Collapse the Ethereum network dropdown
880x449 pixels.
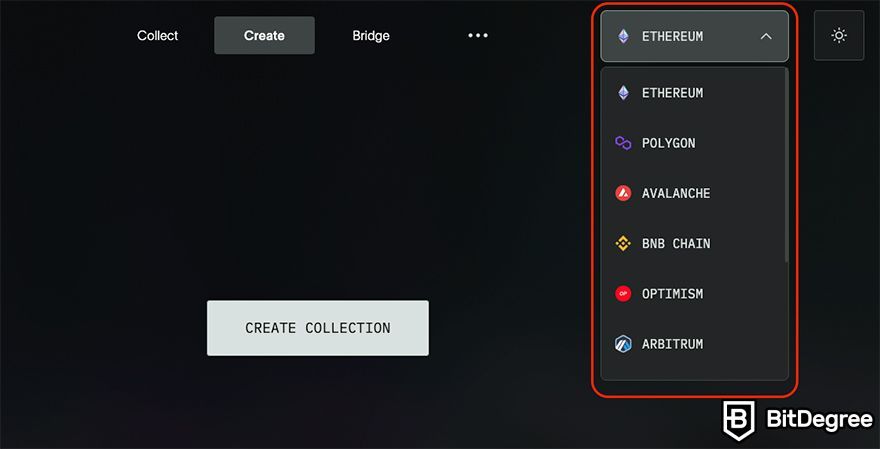coord(694,36)
